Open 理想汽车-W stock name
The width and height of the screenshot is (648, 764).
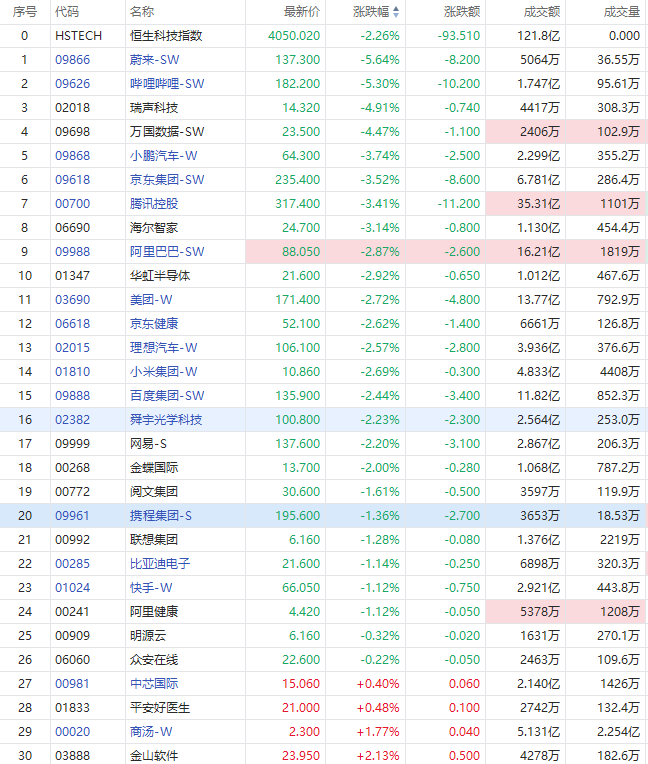(164, 347)
